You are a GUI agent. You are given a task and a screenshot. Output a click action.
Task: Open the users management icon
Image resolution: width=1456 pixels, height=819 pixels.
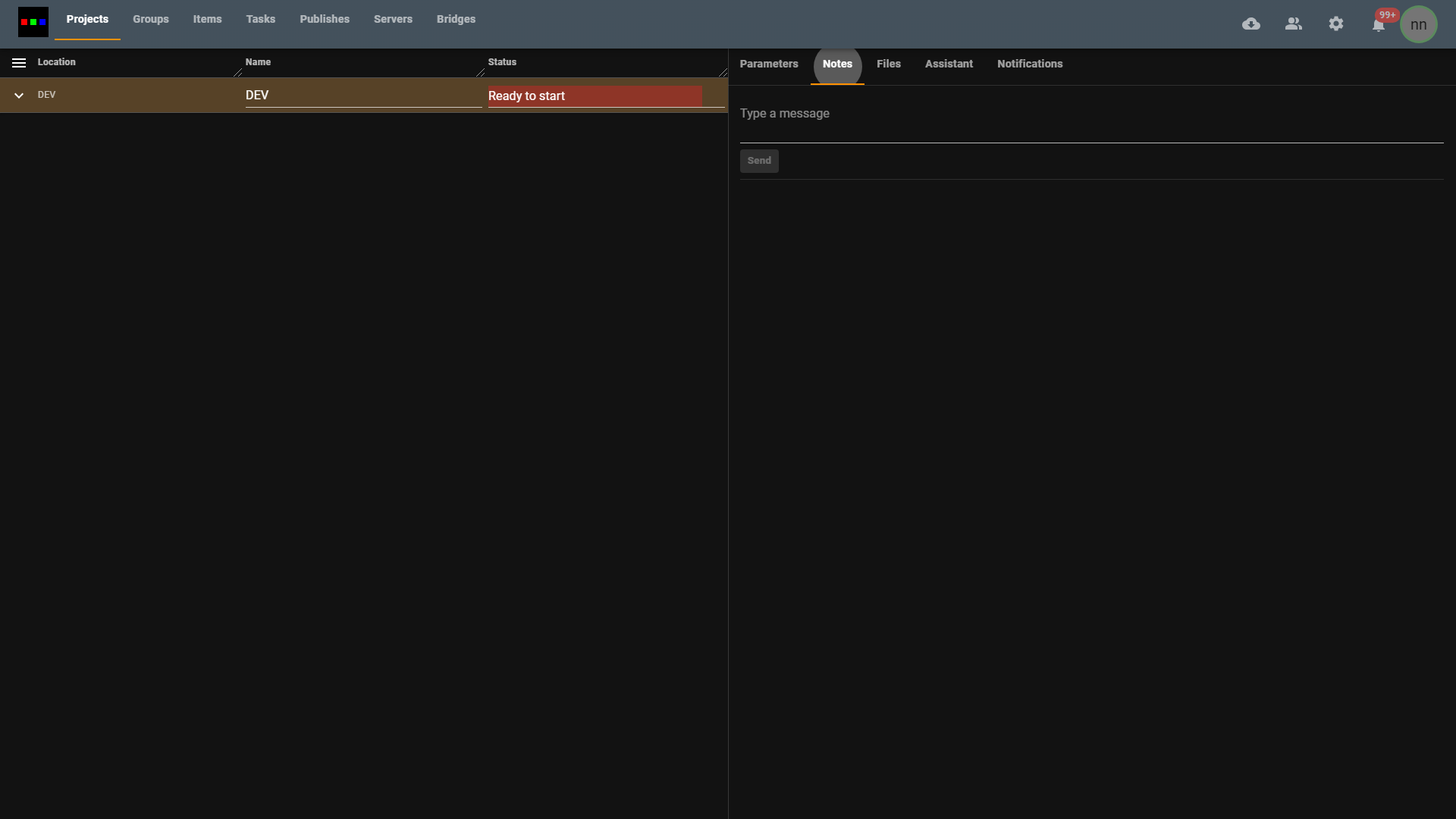1294,24
